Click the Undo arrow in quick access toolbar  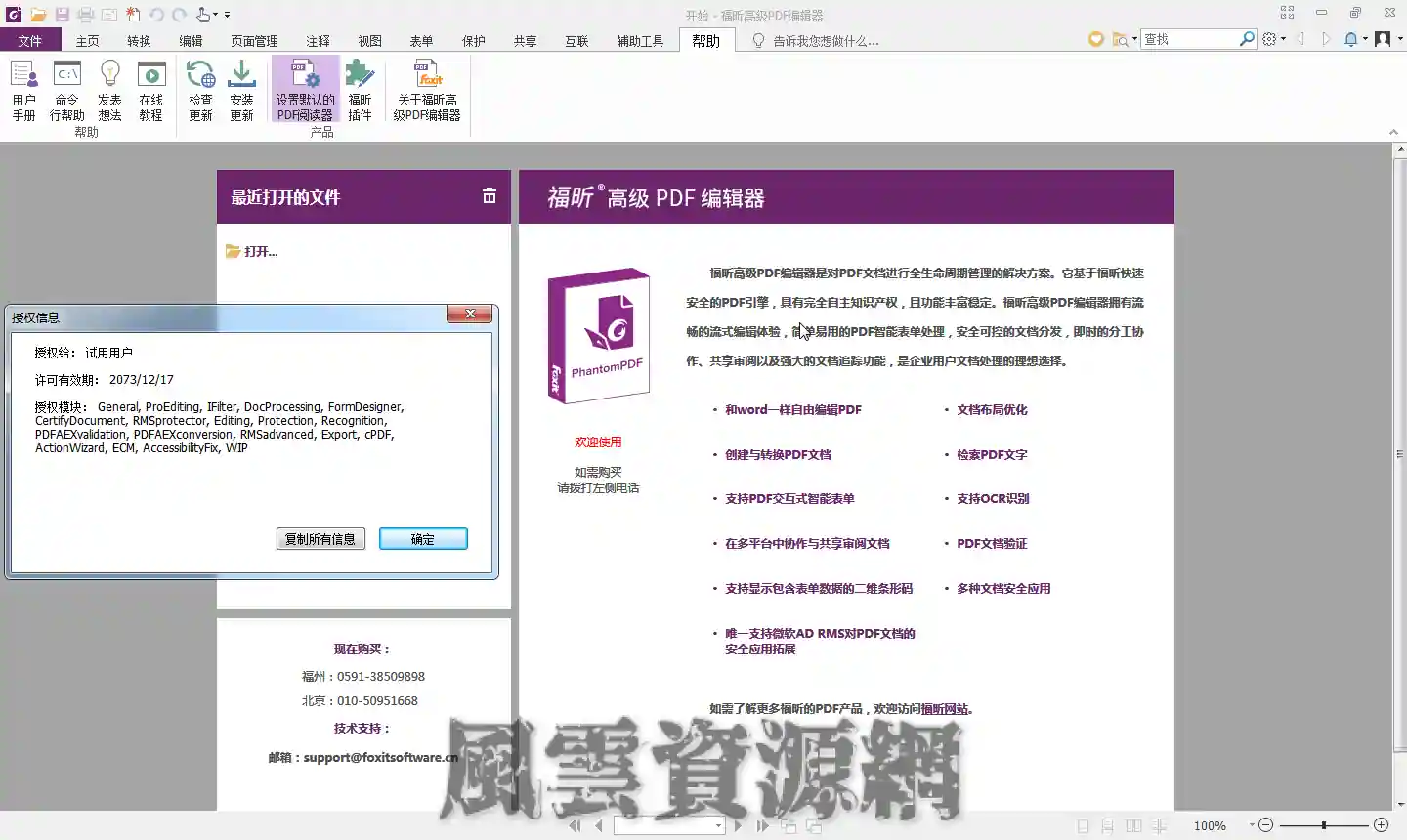(x=156, y=15)
